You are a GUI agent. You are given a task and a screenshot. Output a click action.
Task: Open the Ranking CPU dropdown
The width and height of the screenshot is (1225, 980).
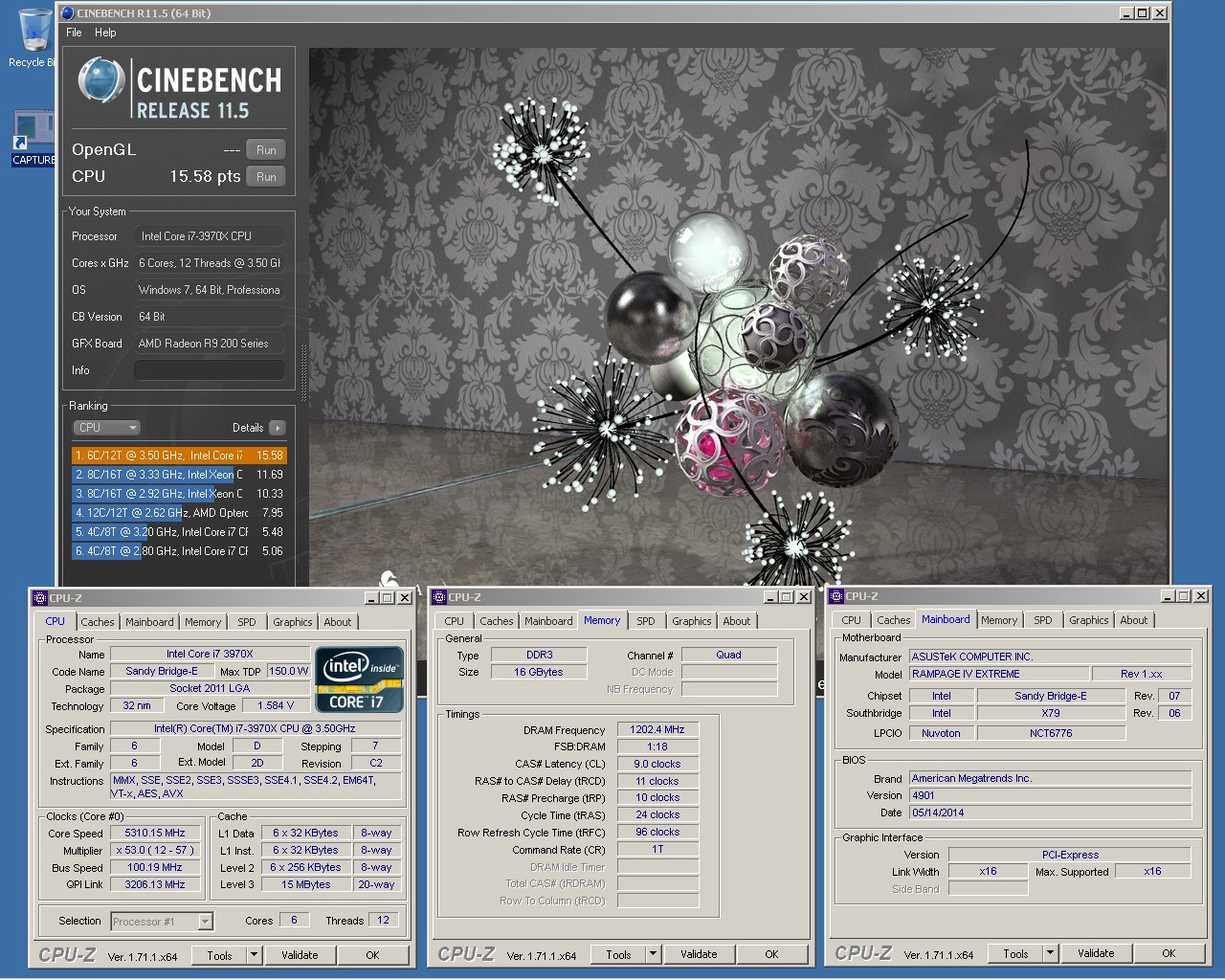[x=106, y=428]
